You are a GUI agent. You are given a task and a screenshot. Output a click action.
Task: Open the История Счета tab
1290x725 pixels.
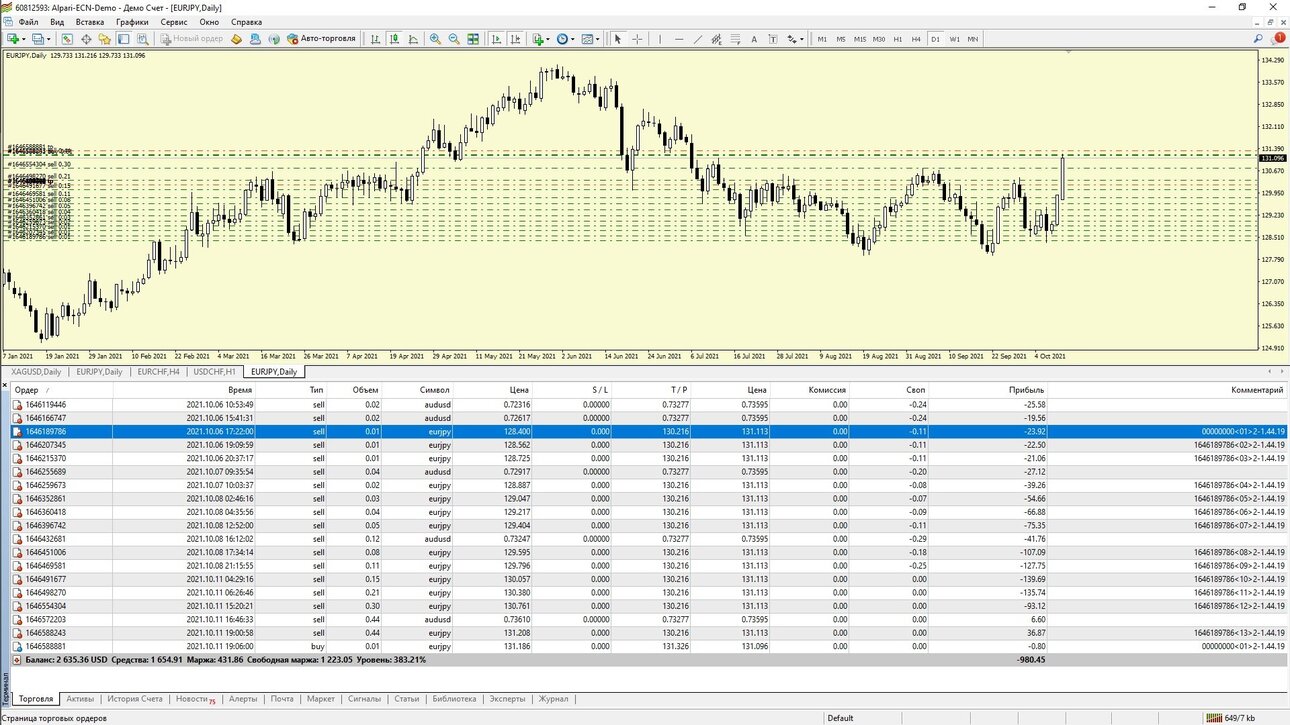135,699
